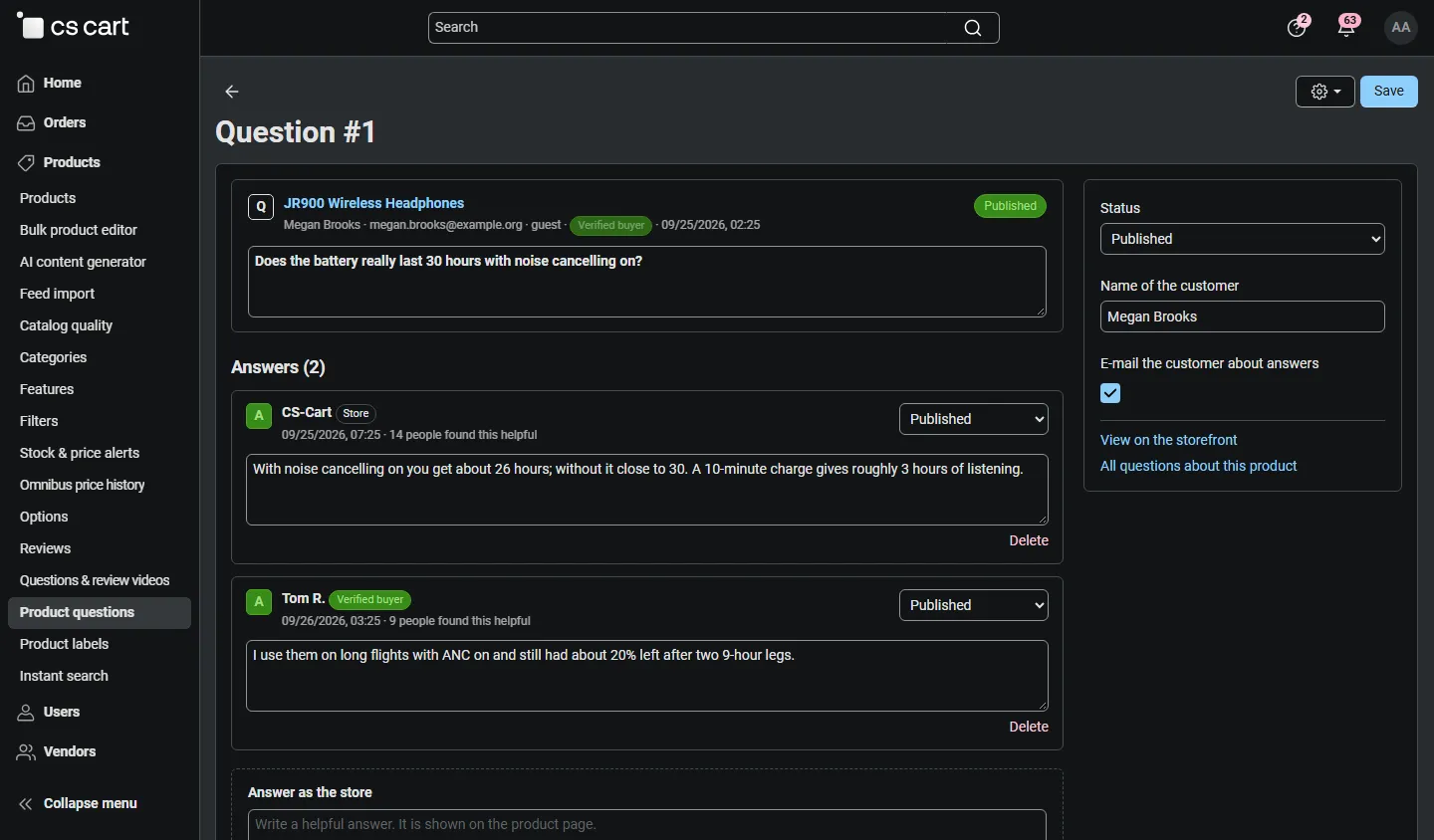
Task: Open Questions & review videos menu item
Action: pyautogui.click(x=96, y=581)
